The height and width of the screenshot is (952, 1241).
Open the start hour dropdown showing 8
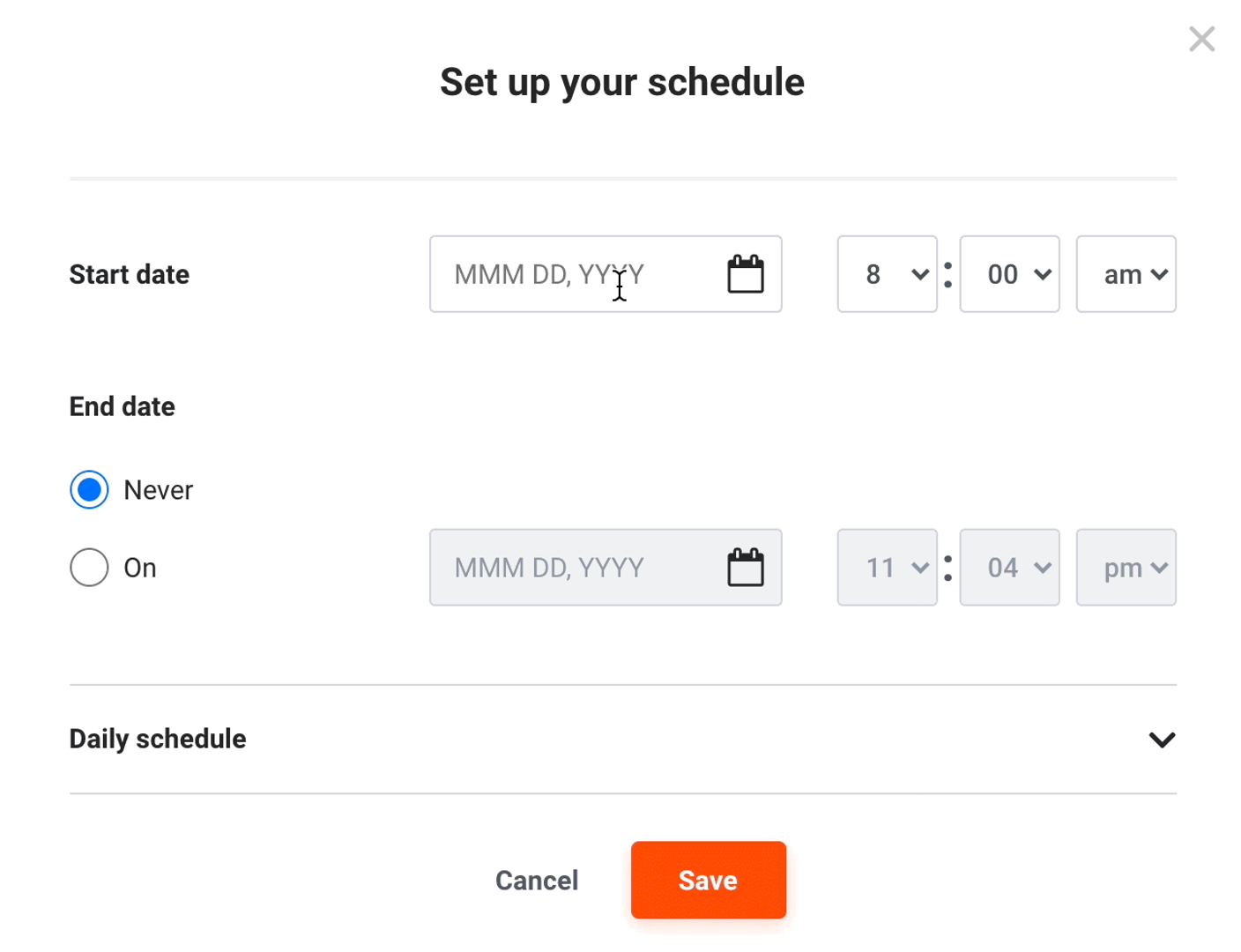tap(887, 274)
